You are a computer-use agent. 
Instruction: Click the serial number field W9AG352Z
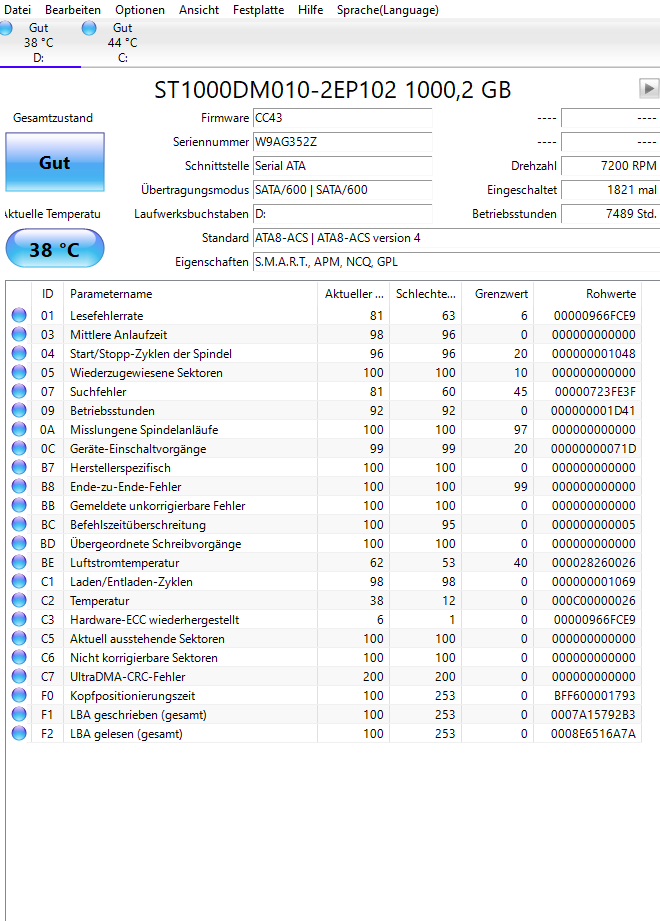pos(342,142)
